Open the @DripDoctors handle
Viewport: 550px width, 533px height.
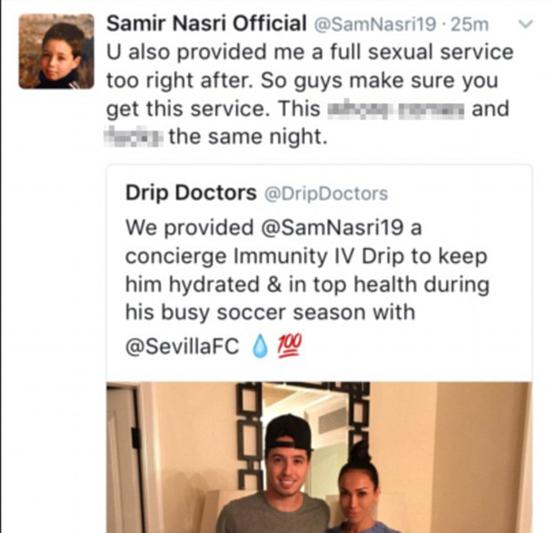tap(326, 193)
